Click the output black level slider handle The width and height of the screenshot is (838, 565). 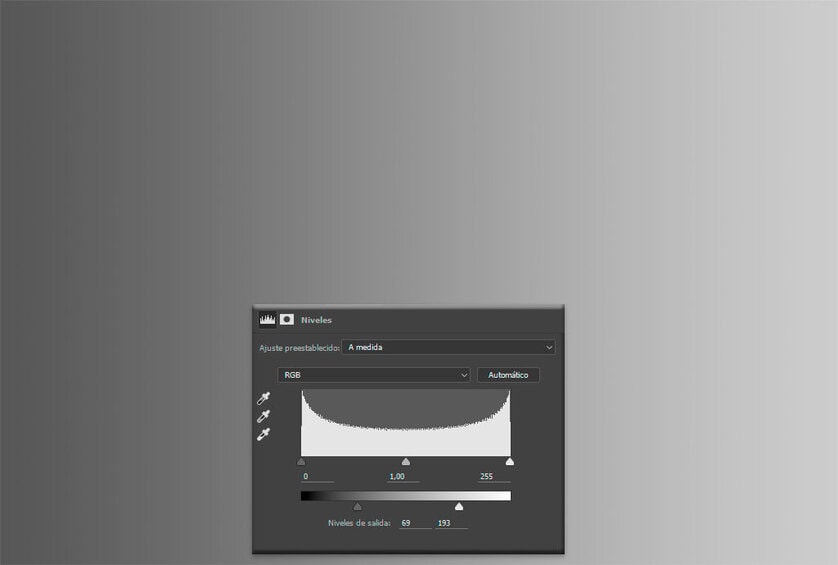click(x=358, y=506)
